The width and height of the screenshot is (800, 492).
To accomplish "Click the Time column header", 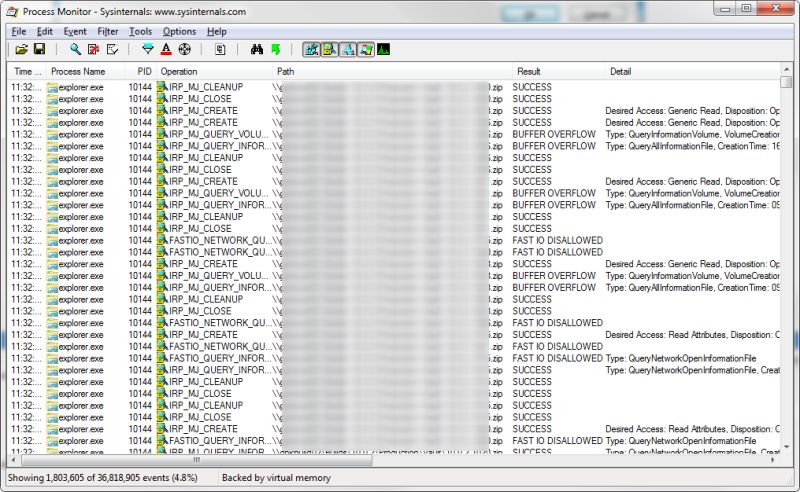I will click(x=27, y=71).
